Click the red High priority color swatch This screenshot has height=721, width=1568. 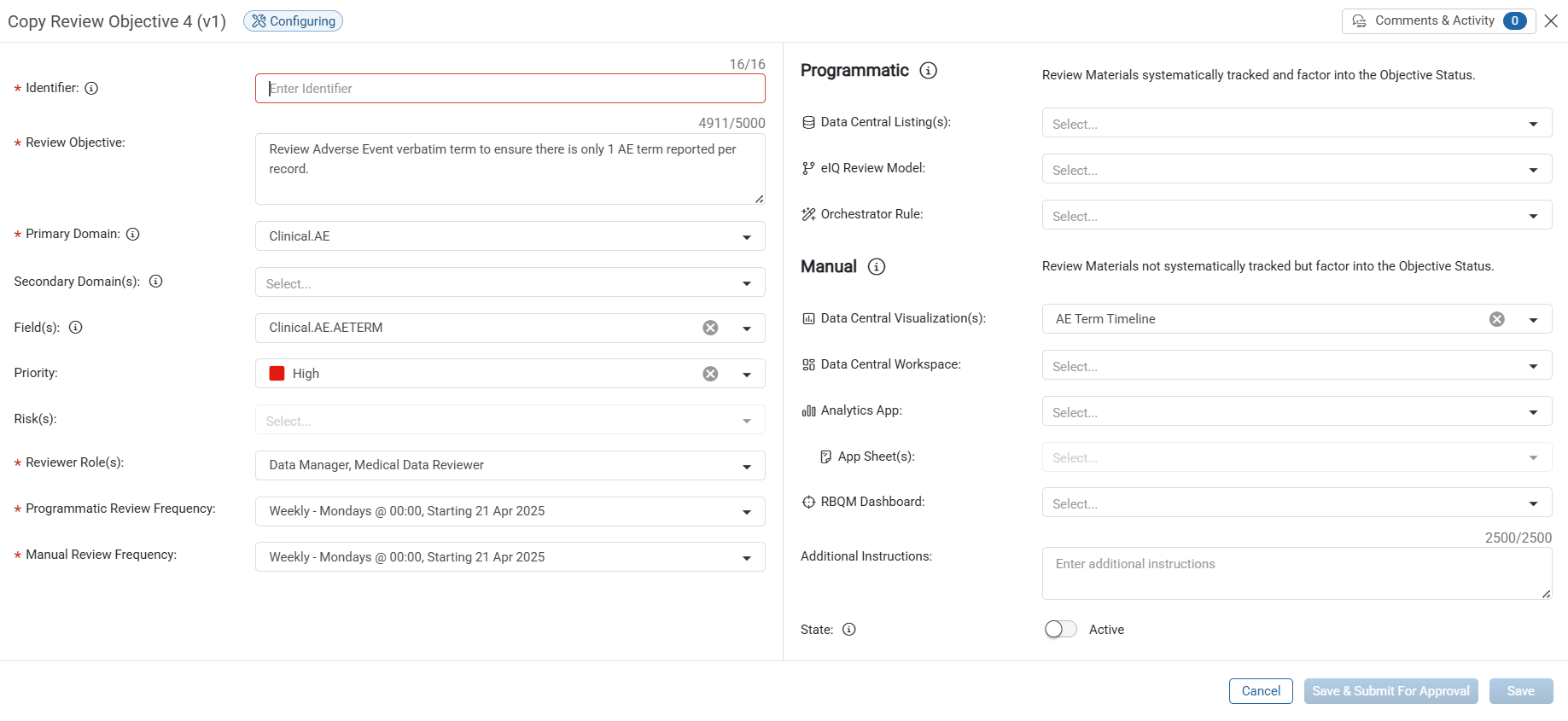277,373
